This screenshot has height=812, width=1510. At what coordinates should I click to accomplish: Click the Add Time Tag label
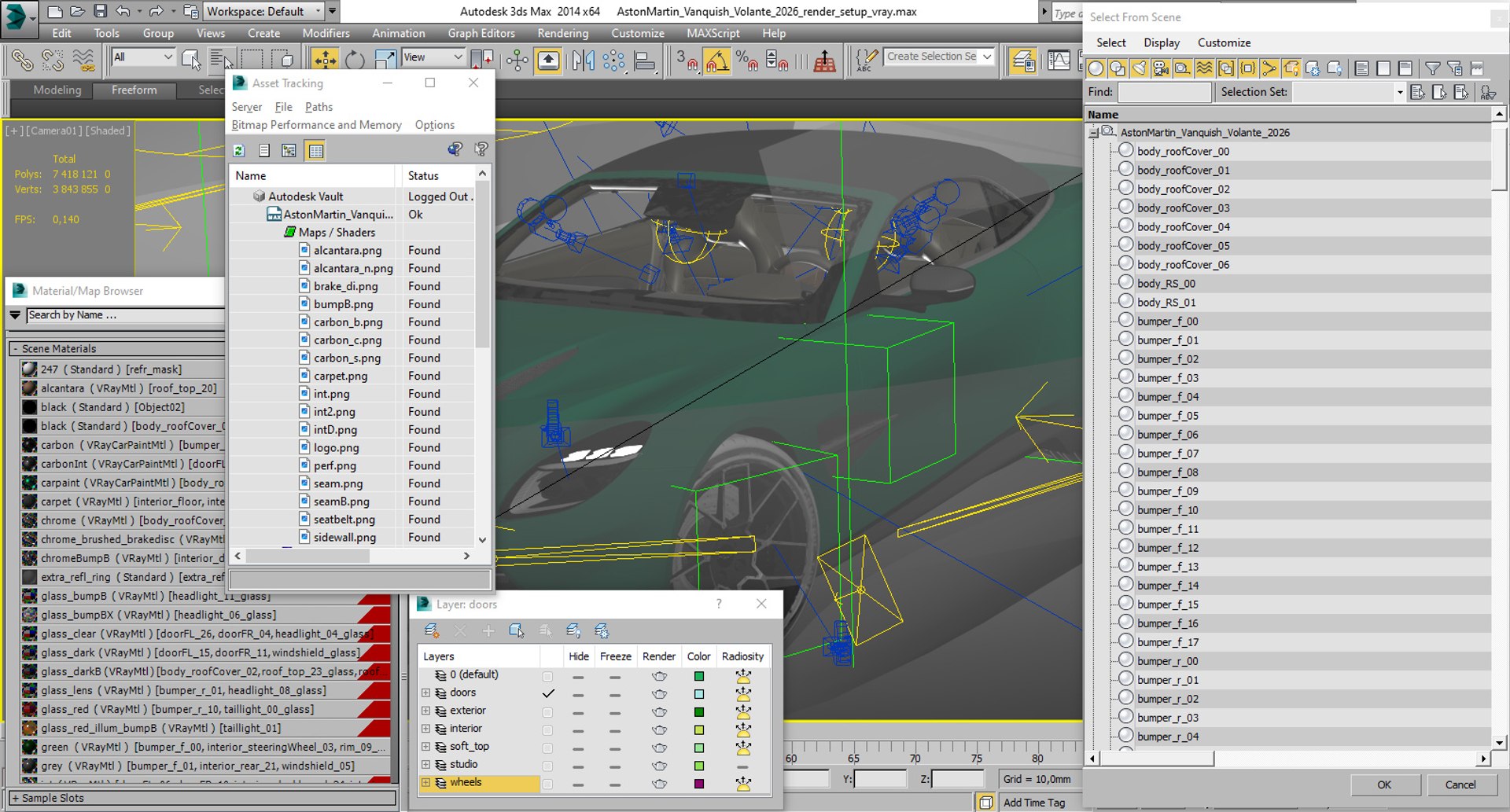pyautogui.click(x=1034, y=803)
